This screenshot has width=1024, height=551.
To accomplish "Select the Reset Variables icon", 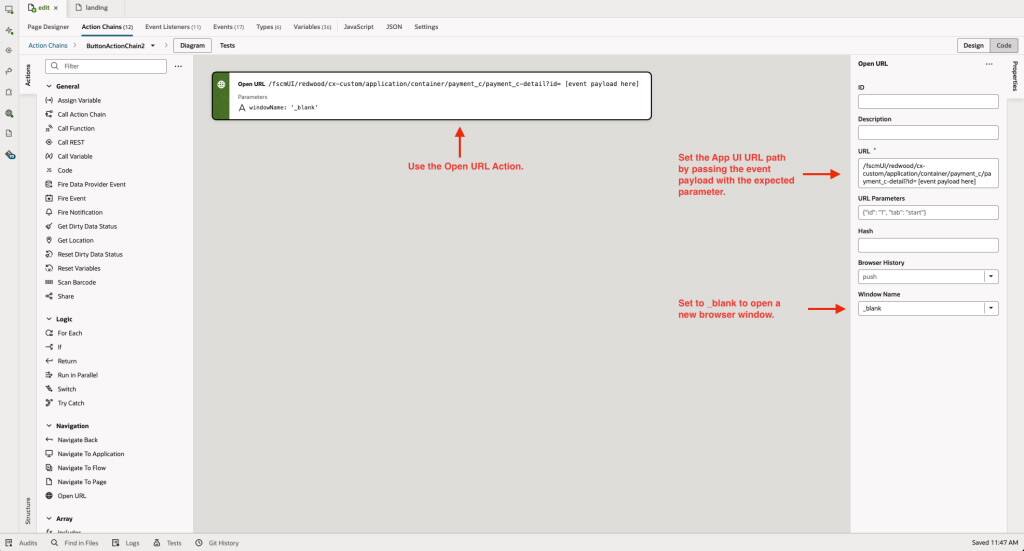I will coord(49,268).
